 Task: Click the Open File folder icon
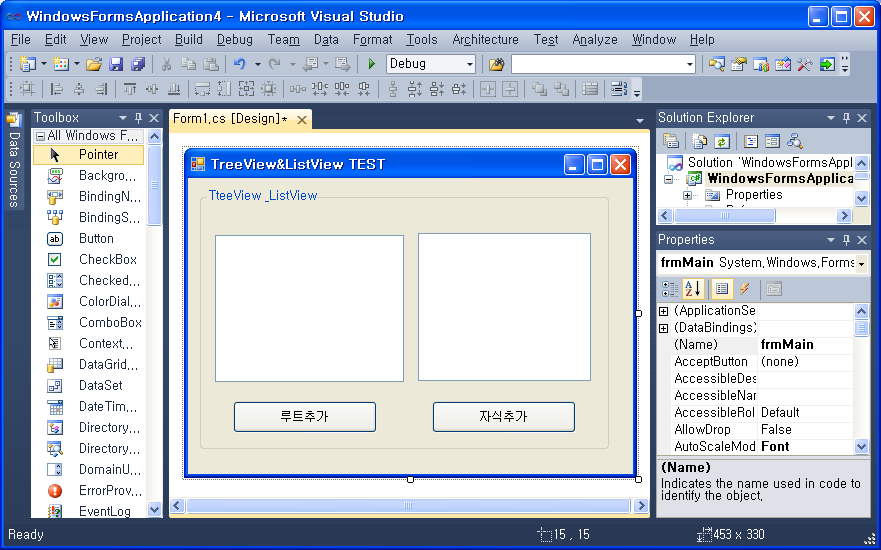[94, 64]
